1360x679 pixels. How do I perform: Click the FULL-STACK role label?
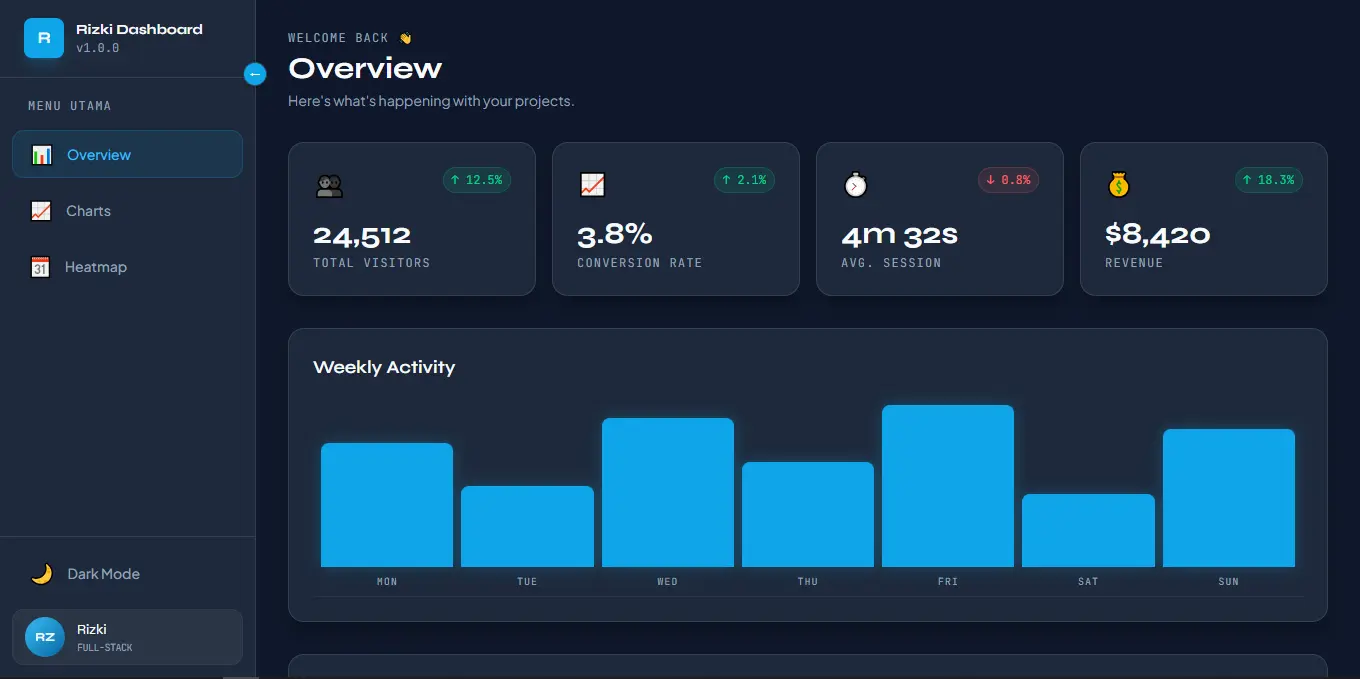point(105,648)
